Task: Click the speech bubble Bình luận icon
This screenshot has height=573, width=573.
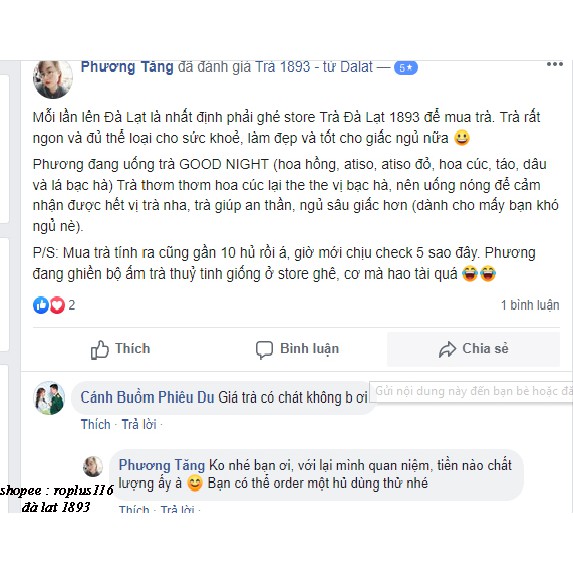Action: click(264, 349)
